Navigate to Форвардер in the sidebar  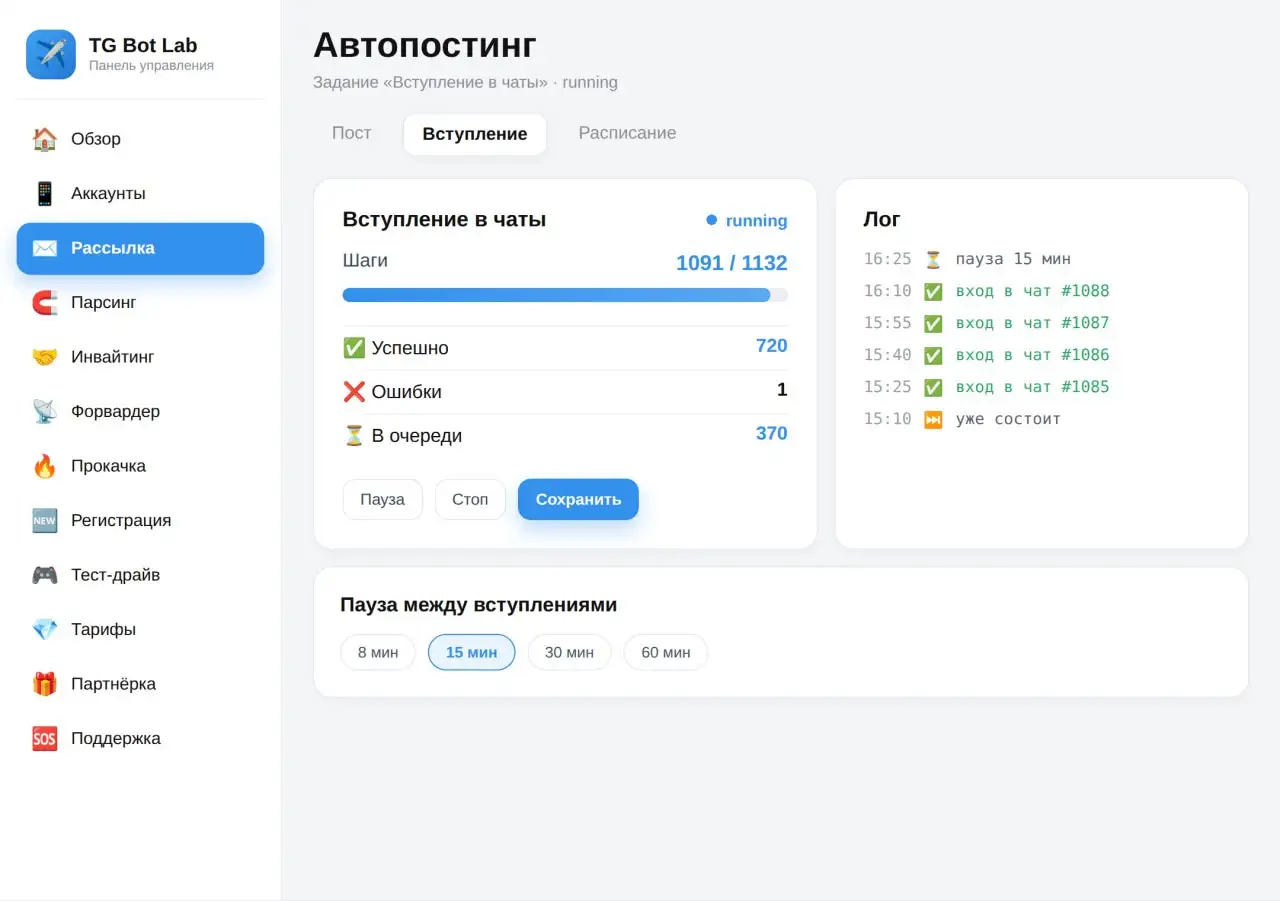click(140, 411)
